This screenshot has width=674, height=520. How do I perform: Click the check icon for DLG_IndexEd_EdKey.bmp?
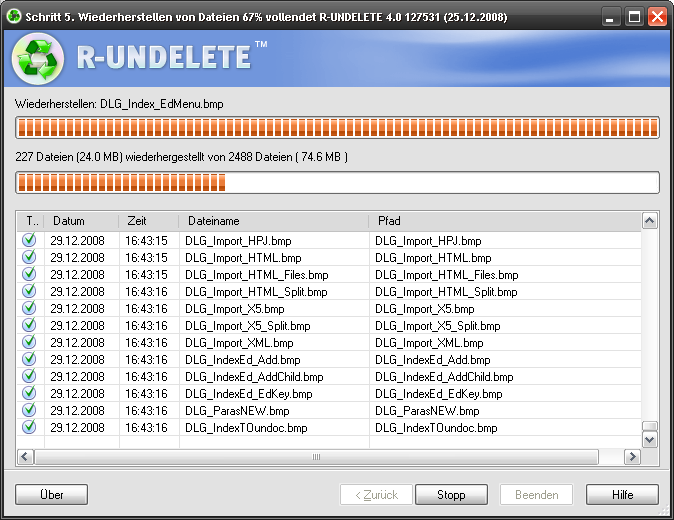click(29, 393)
